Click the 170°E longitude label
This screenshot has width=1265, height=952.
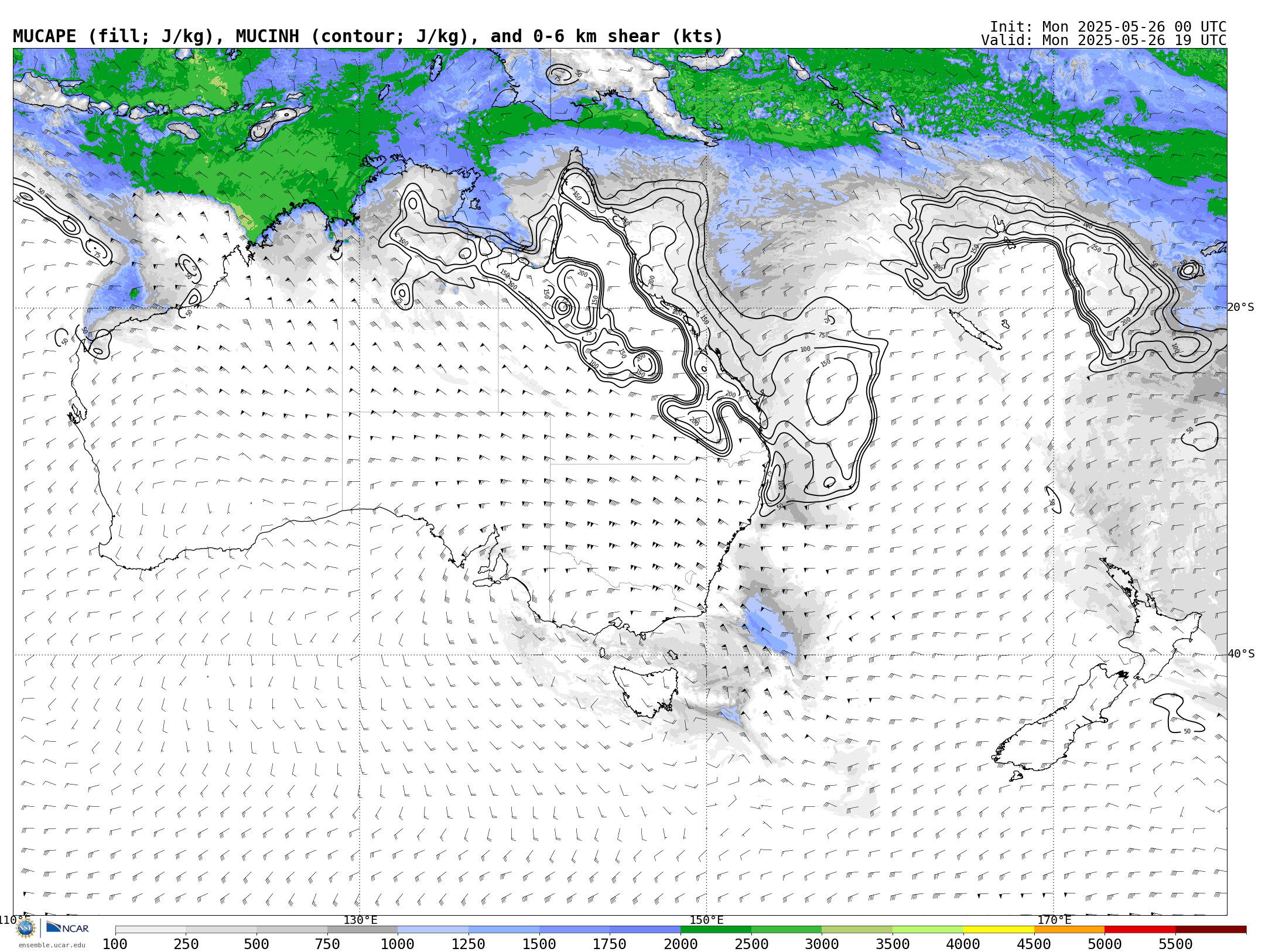(x=1054, y=920)
